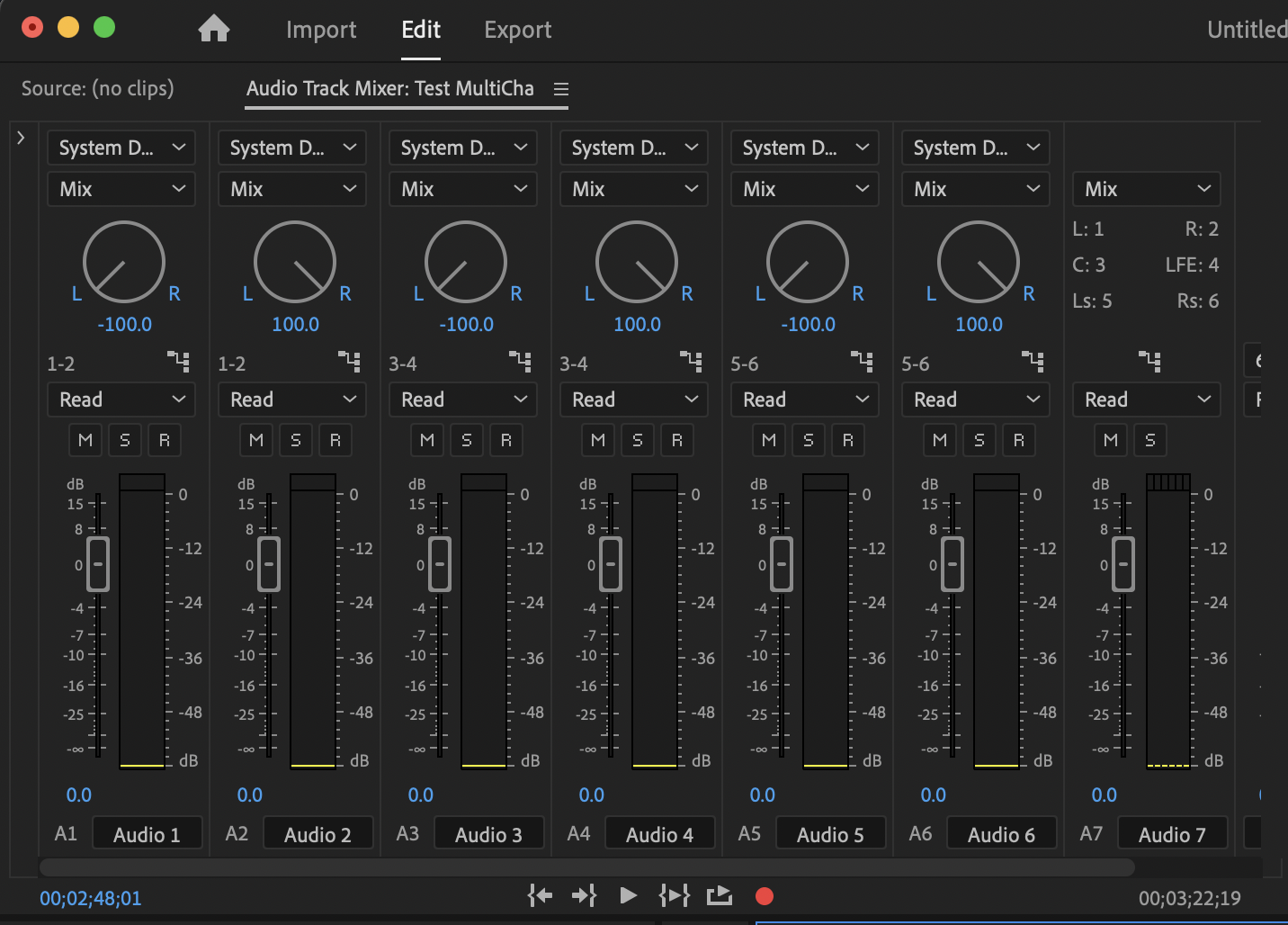Start playback with the Play button

point(629,895)
